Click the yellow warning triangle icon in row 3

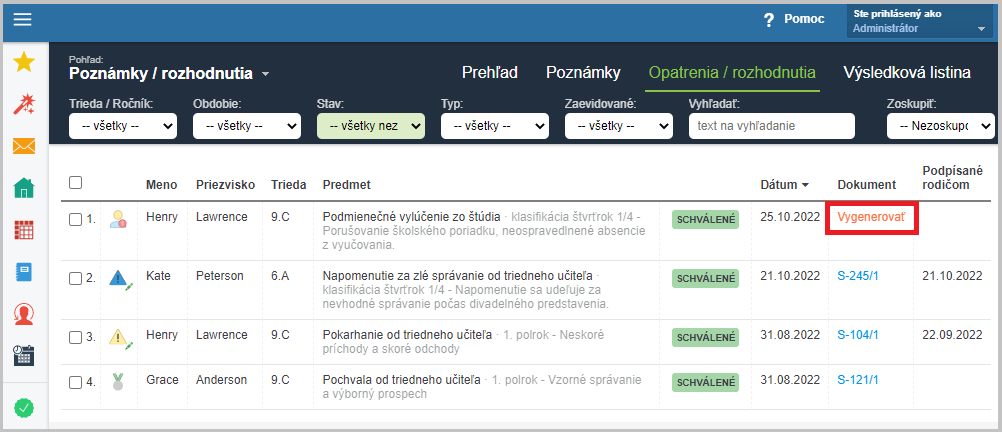click(x=120, y=337)
